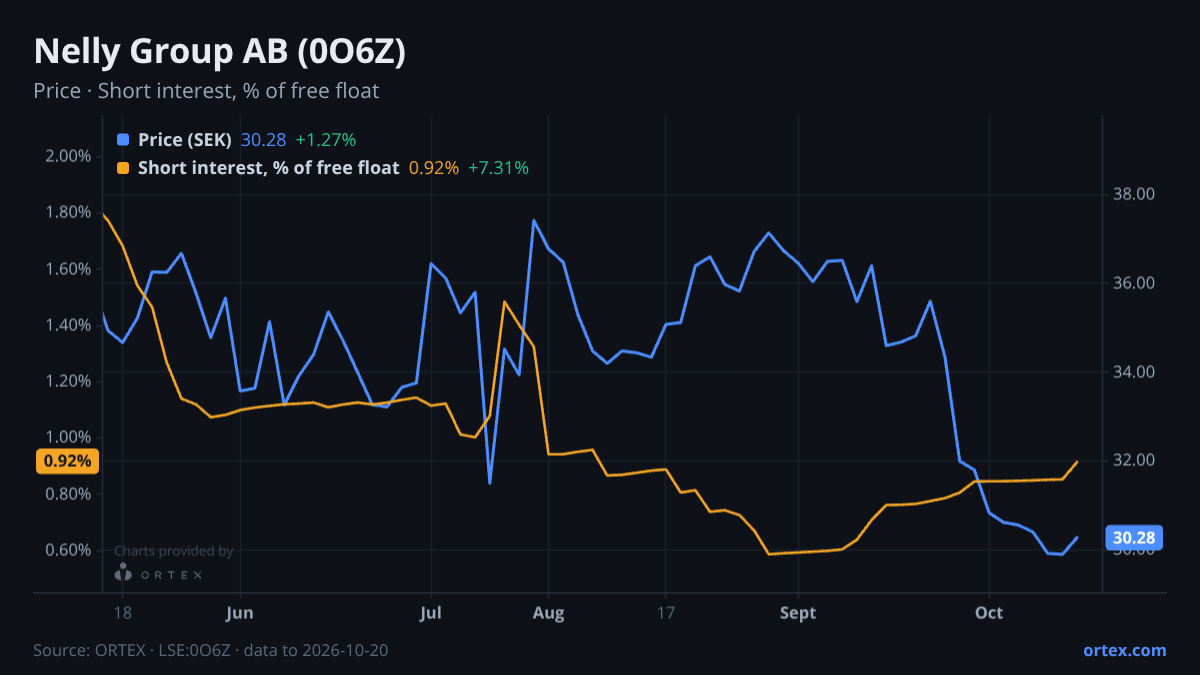Click the Jun date axis label
This screenshot has width=1200, height=675.
coord(240,612)
